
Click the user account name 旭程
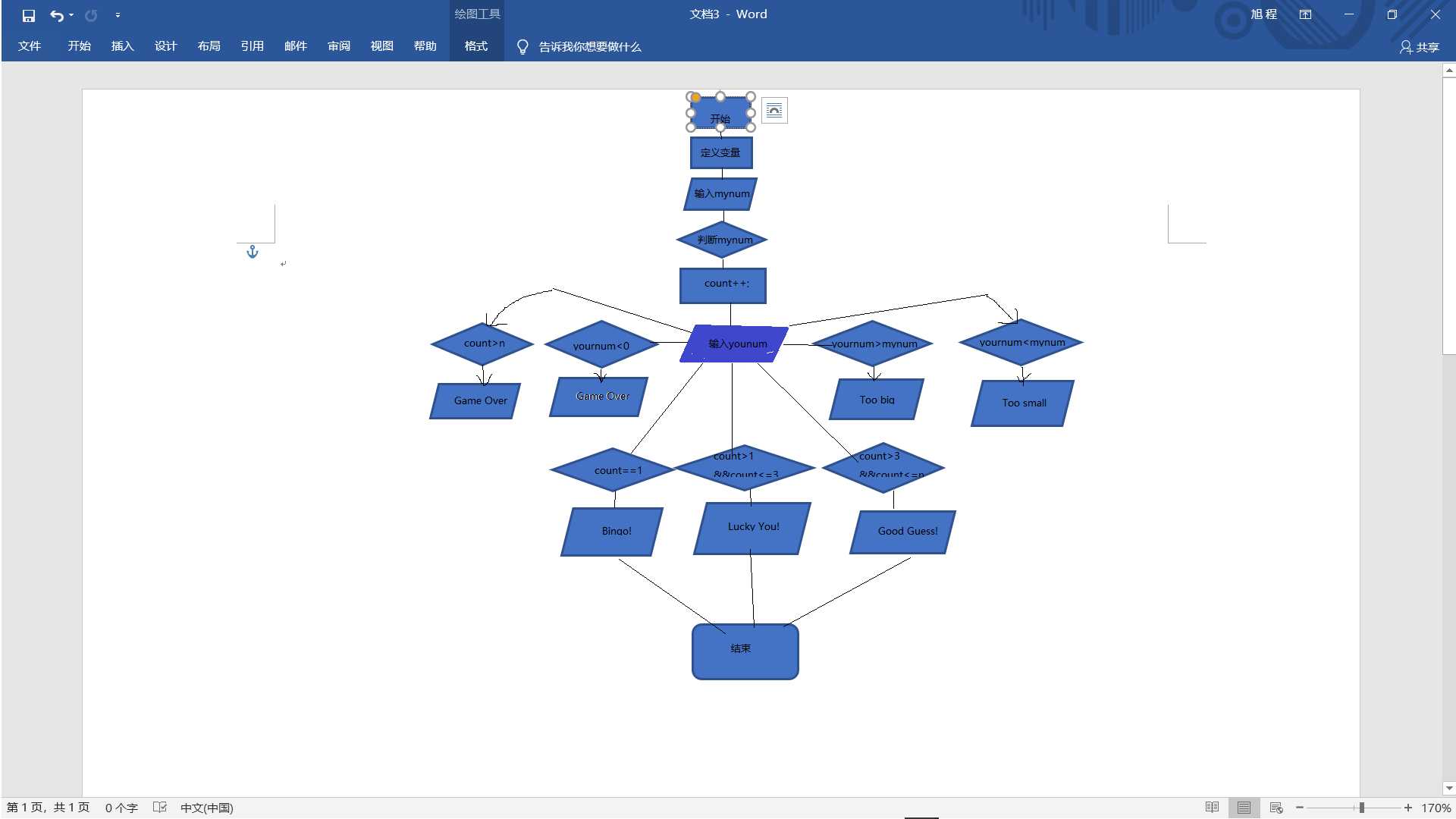click(x=1264, y=14)
